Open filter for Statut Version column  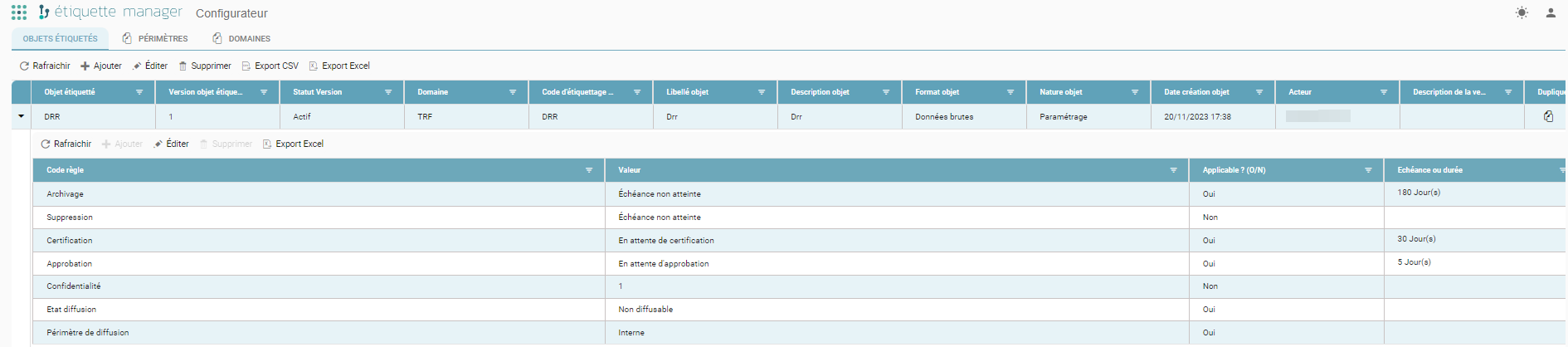tap(388, 92)
